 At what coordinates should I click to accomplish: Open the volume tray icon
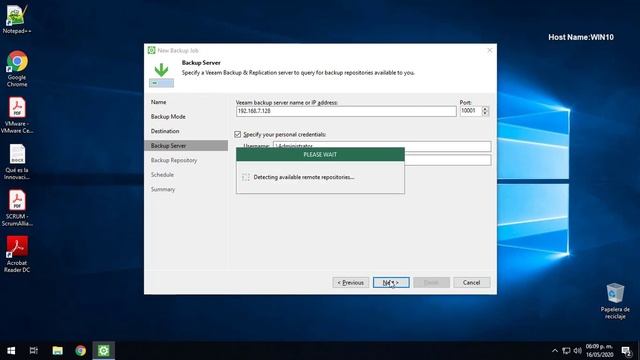point(578,351)
